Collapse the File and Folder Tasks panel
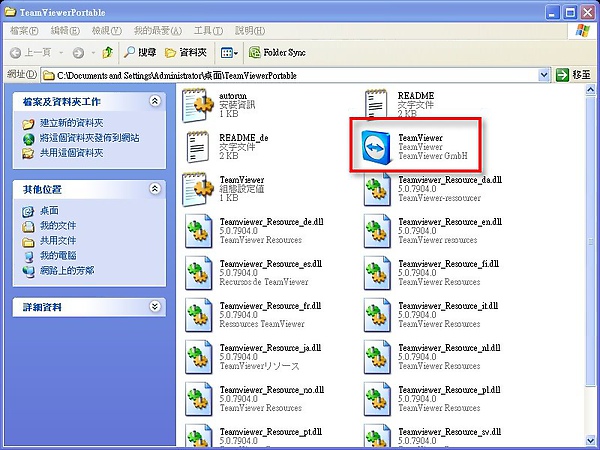The image size is (600, 450). tap(155, 101)
